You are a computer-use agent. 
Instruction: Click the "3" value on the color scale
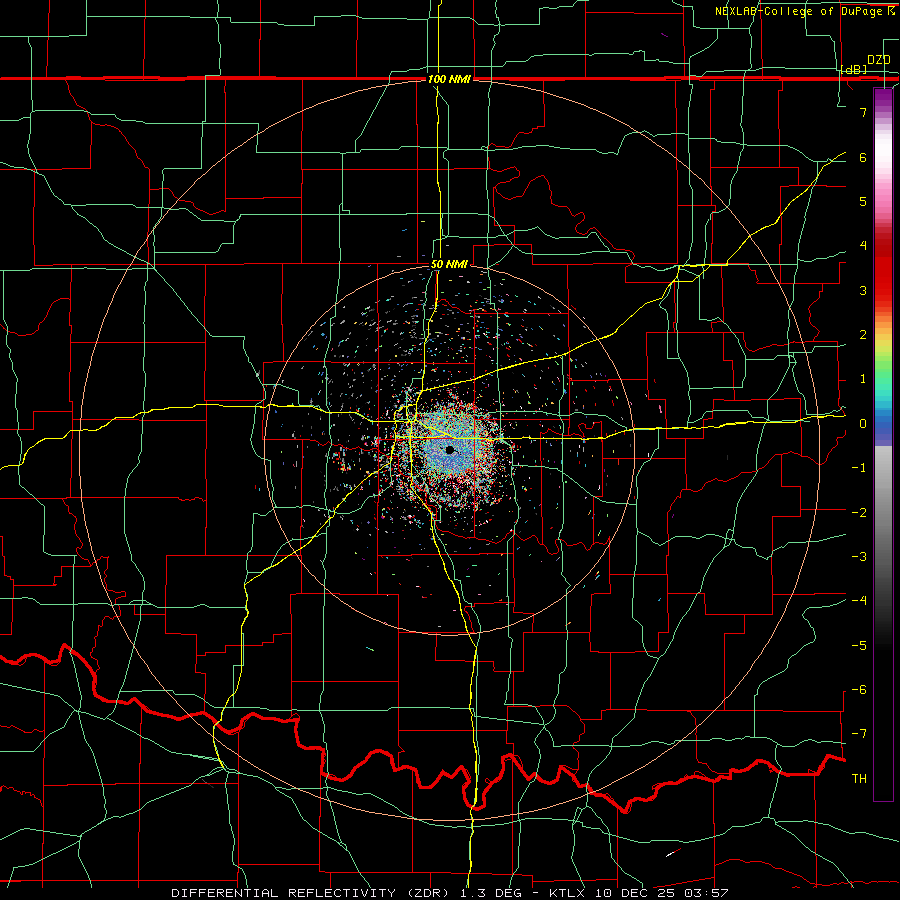[863, 290]
